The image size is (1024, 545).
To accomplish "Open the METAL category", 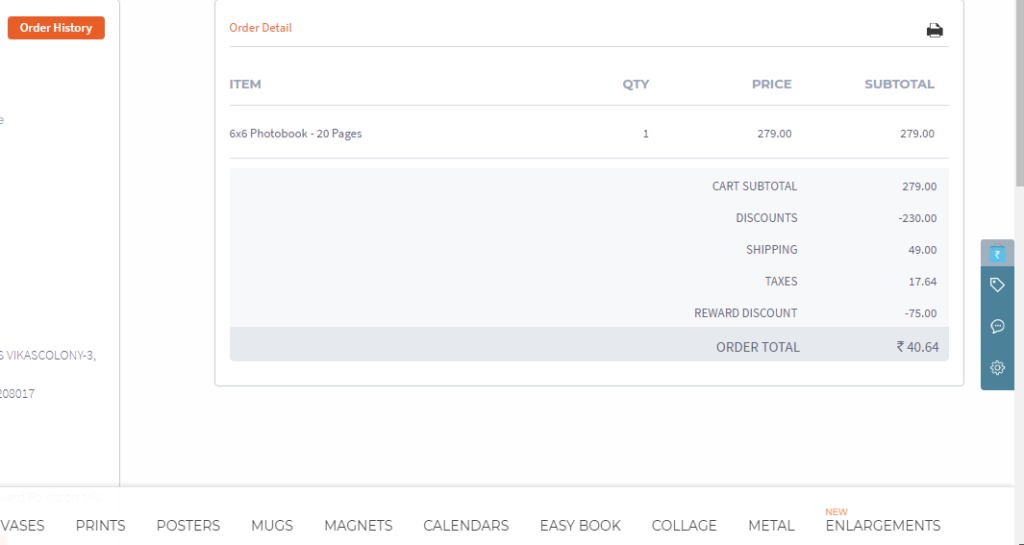I will (x=771, y=525).
